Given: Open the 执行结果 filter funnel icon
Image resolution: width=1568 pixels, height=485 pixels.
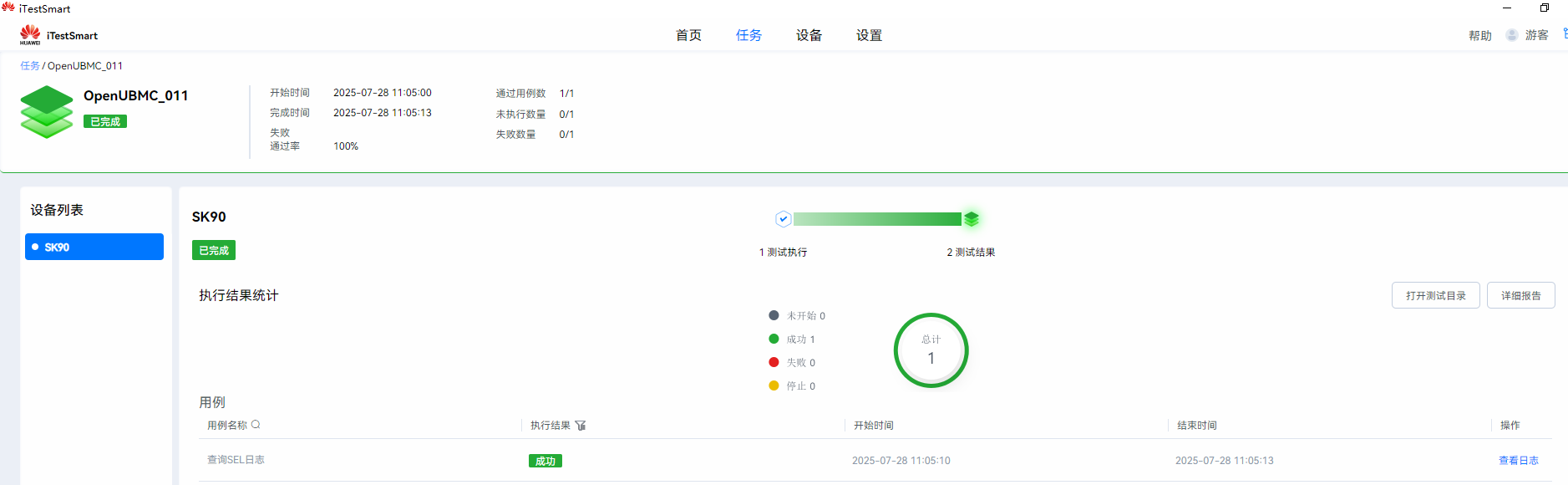Looking at the screenshot, I should [581, 426].
